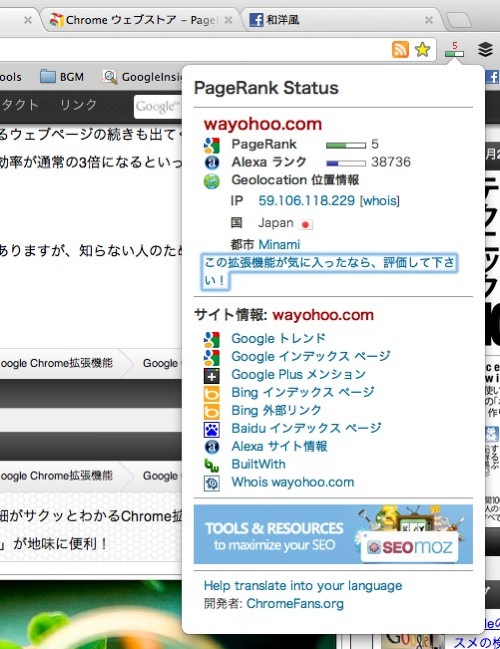
Task: Open Google インデックス ページ link
Action: click(x=310, y=356)
